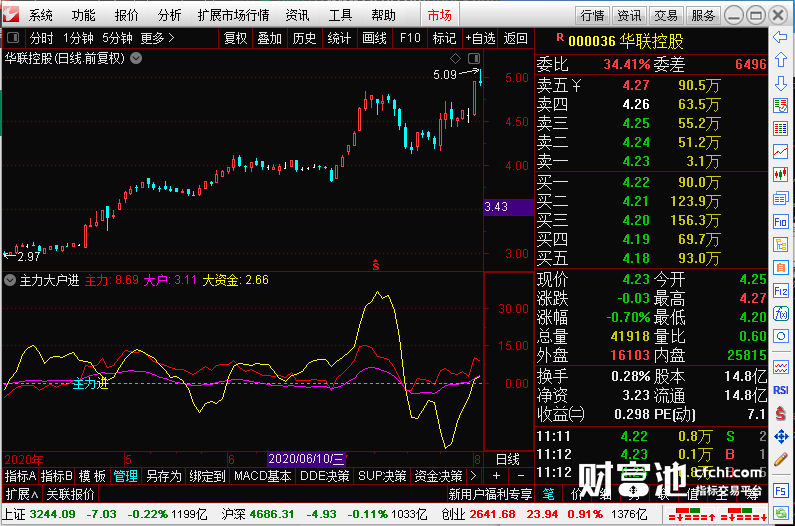Open dropdown beside 华联控股(日线.前复权) title

point(136,58)
